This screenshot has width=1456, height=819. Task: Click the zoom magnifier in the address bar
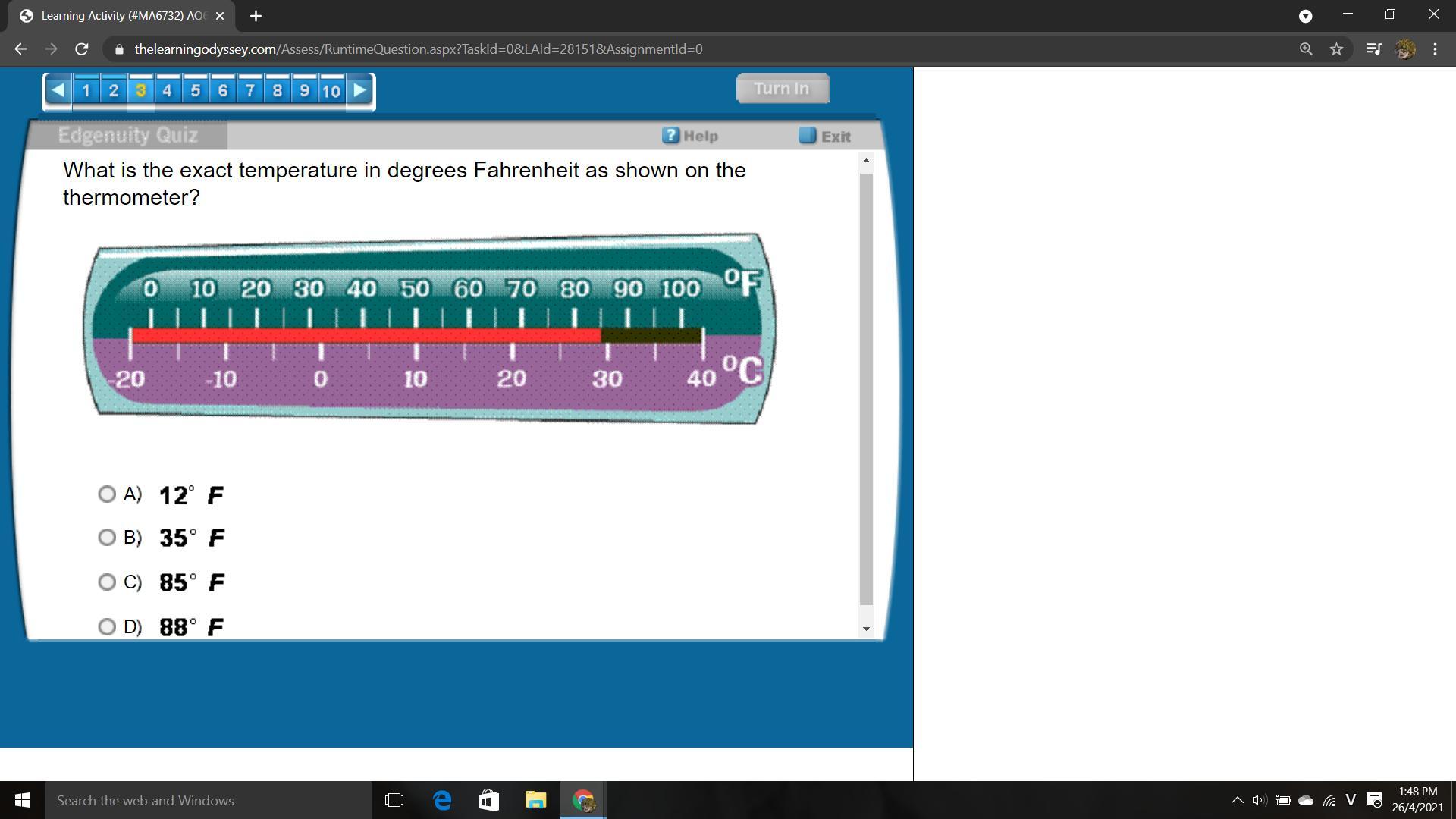coord(1306,49)
